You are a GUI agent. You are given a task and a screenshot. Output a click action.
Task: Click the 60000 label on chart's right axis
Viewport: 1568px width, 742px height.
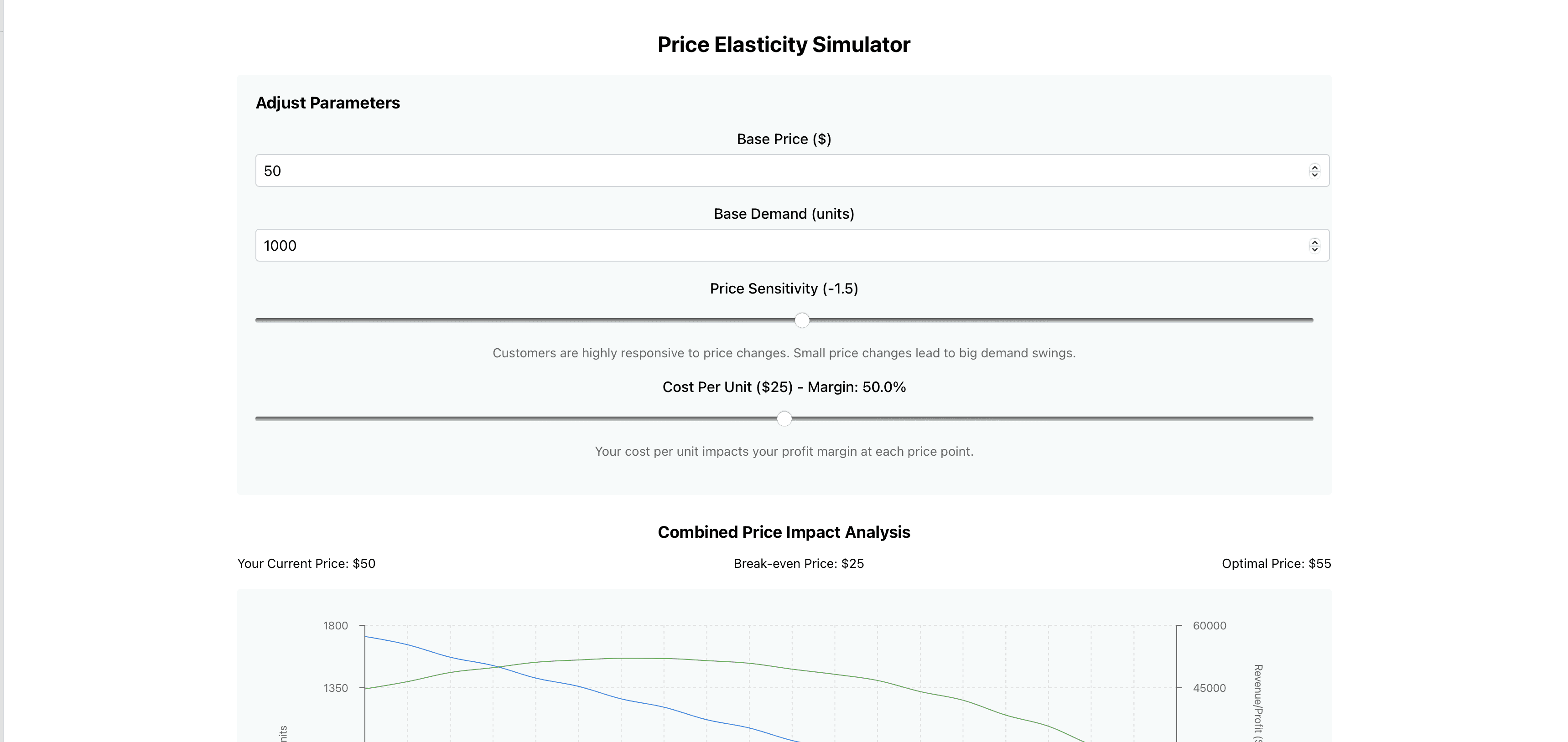(x=1209, y=626)
